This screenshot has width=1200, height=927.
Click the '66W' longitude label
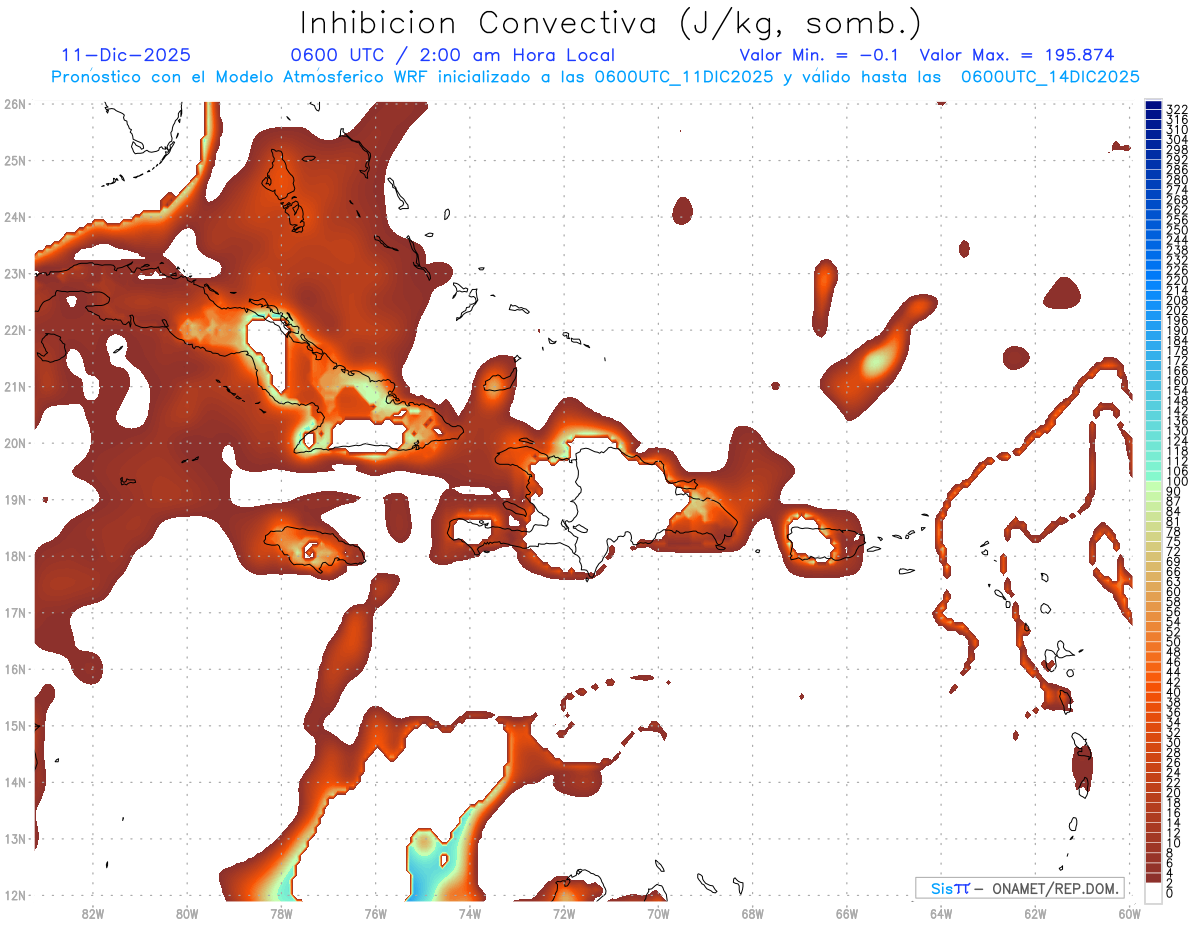click(847, 913)
